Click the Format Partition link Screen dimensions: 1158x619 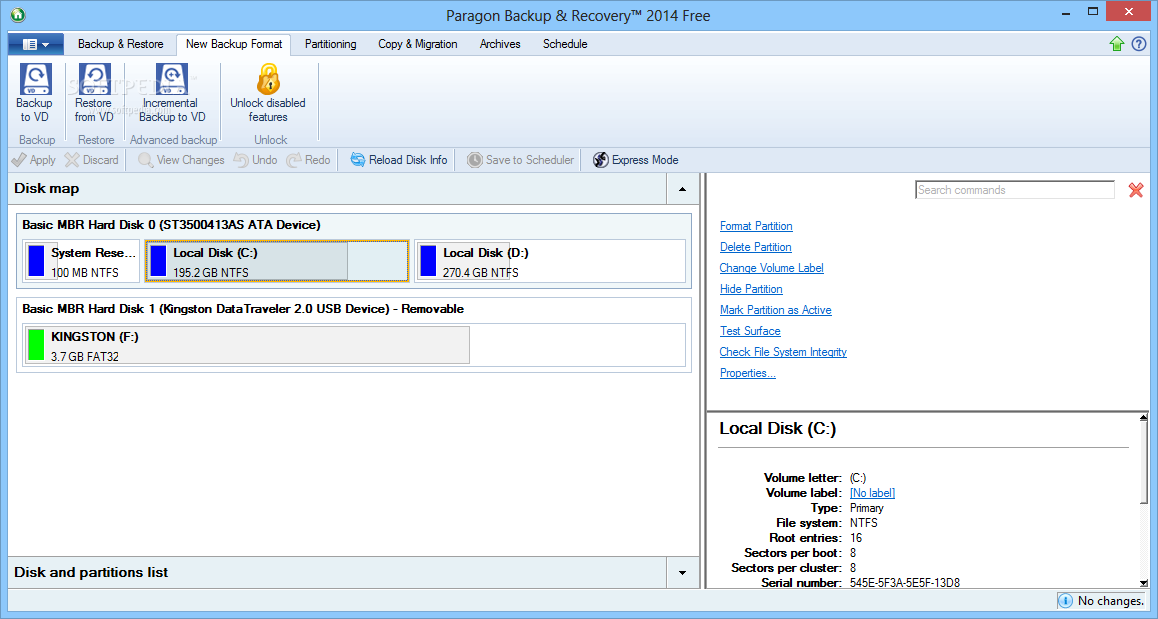[756, 226]
